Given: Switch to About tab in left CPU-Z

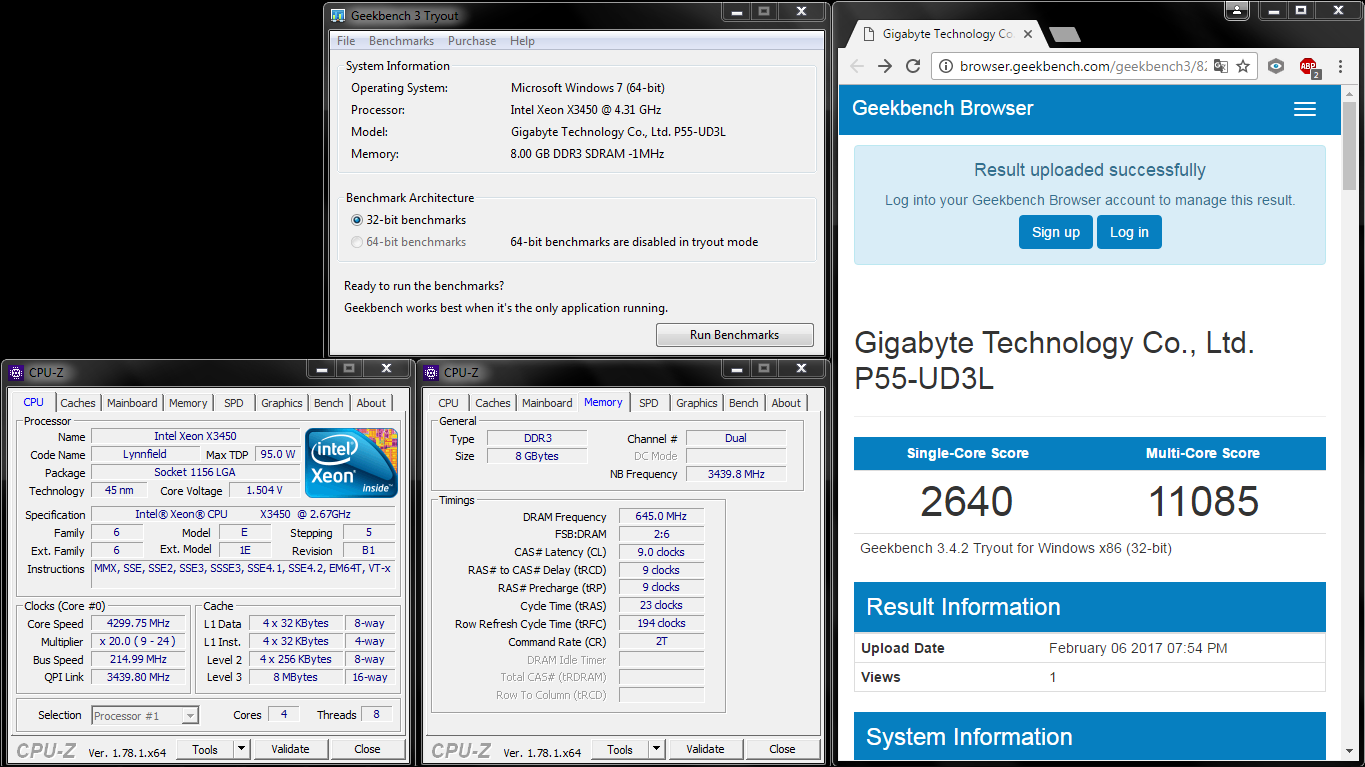Looking at the screenshot, I should 371,403.
